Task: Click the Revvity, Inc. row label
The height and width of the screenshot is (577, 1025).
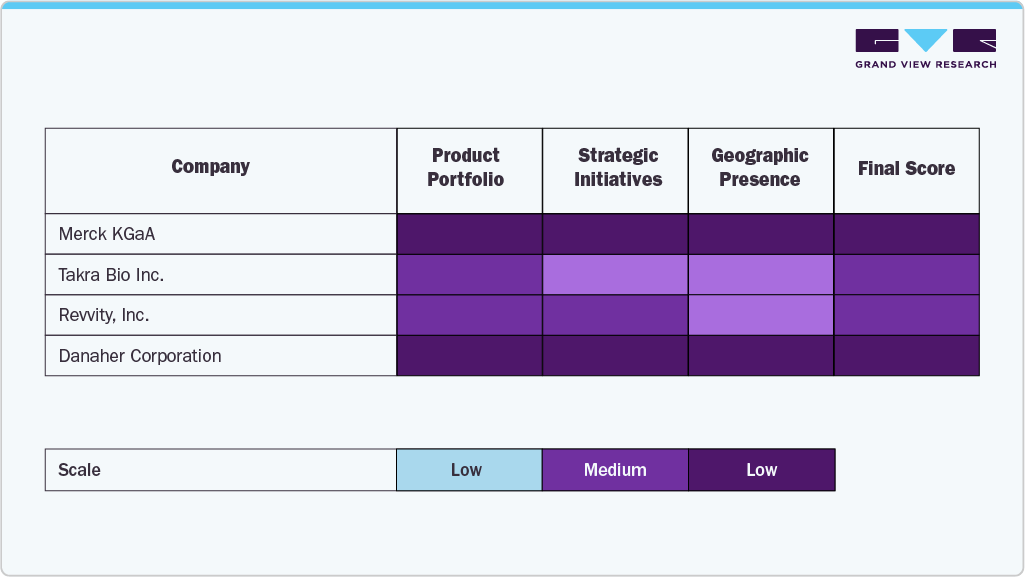Action: point(104,315)
